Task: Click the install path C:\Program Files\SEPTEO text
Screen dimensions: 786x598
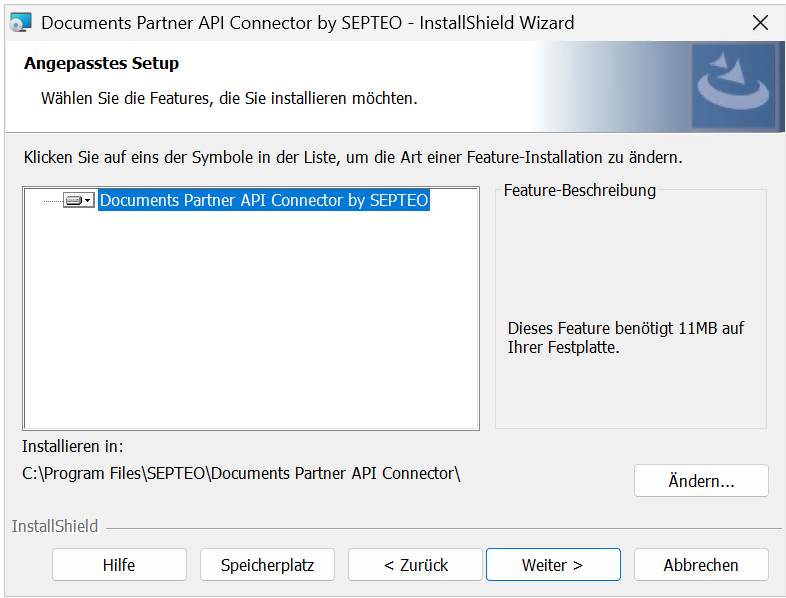Action: [x=241, y=473]
